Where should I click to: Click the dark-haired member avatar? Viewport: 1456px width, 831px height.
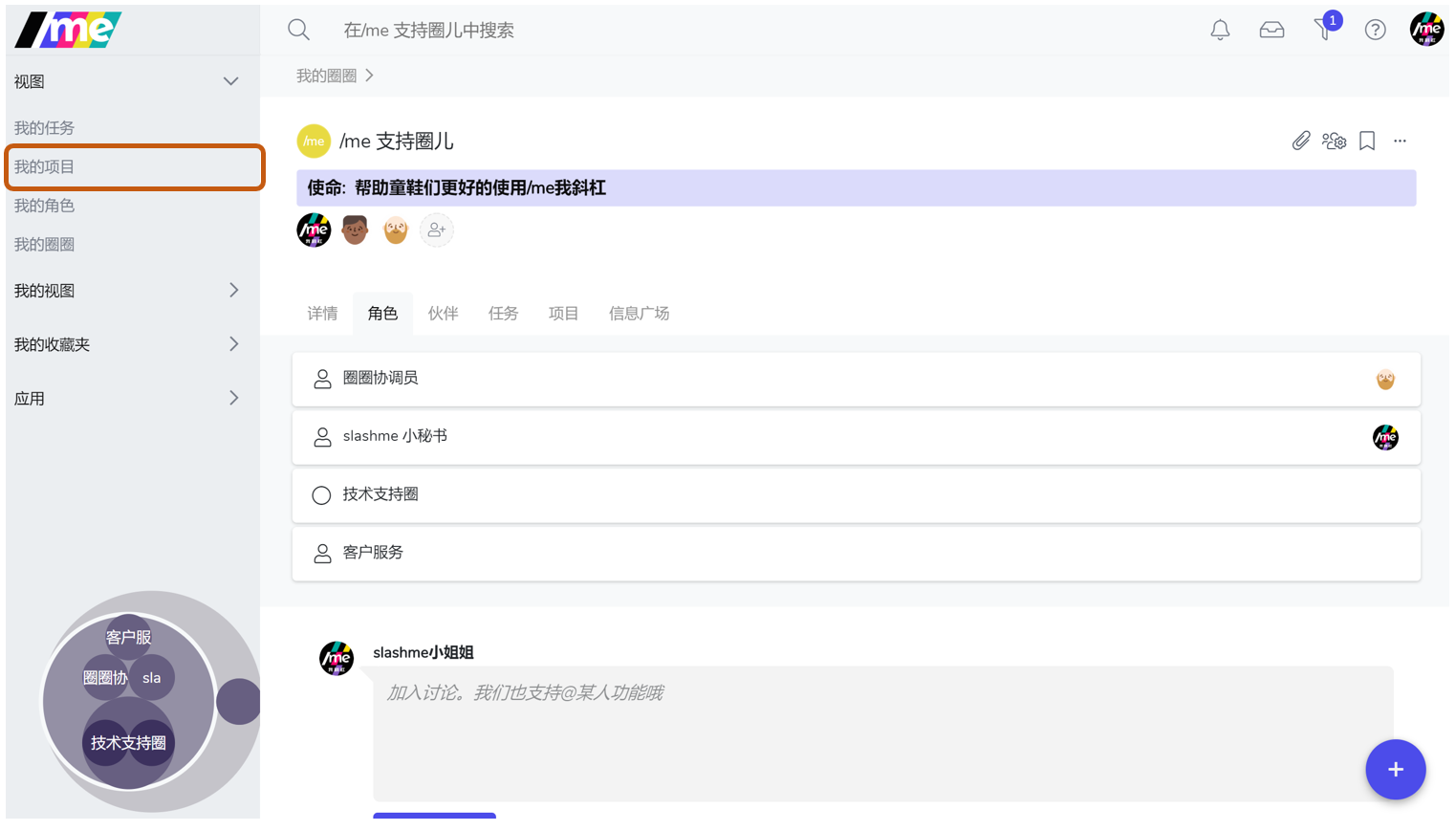click(355, 230)
